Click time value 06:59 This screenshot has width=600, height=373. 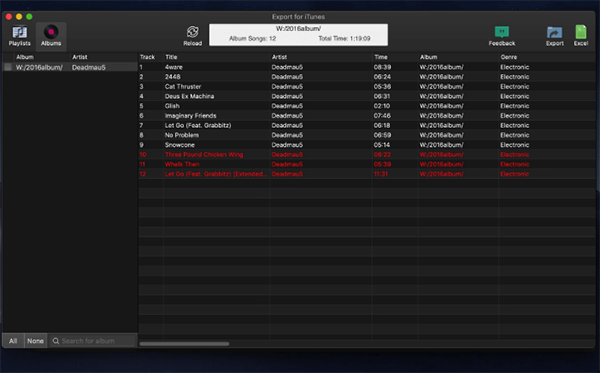pos(382,135)
